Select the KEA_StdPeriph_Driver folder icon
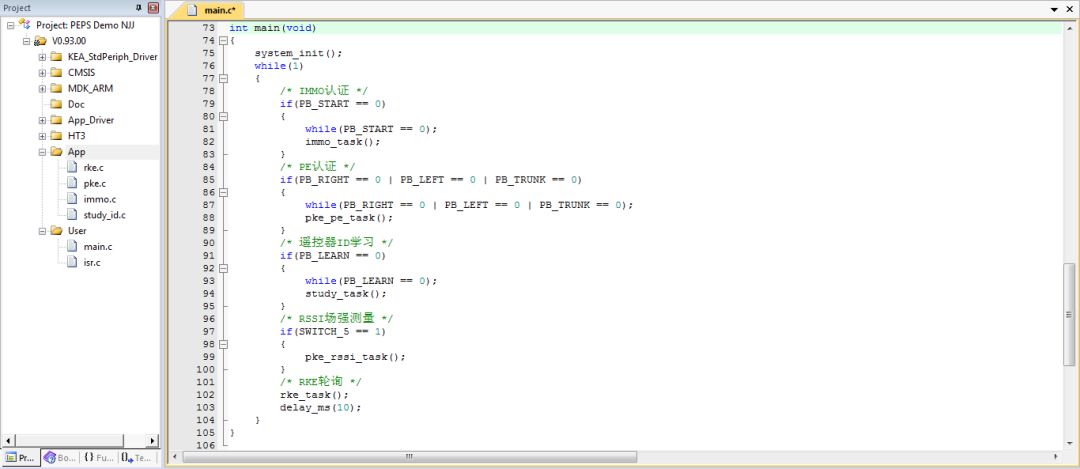 pyautogui.click(x=56, y=56)
